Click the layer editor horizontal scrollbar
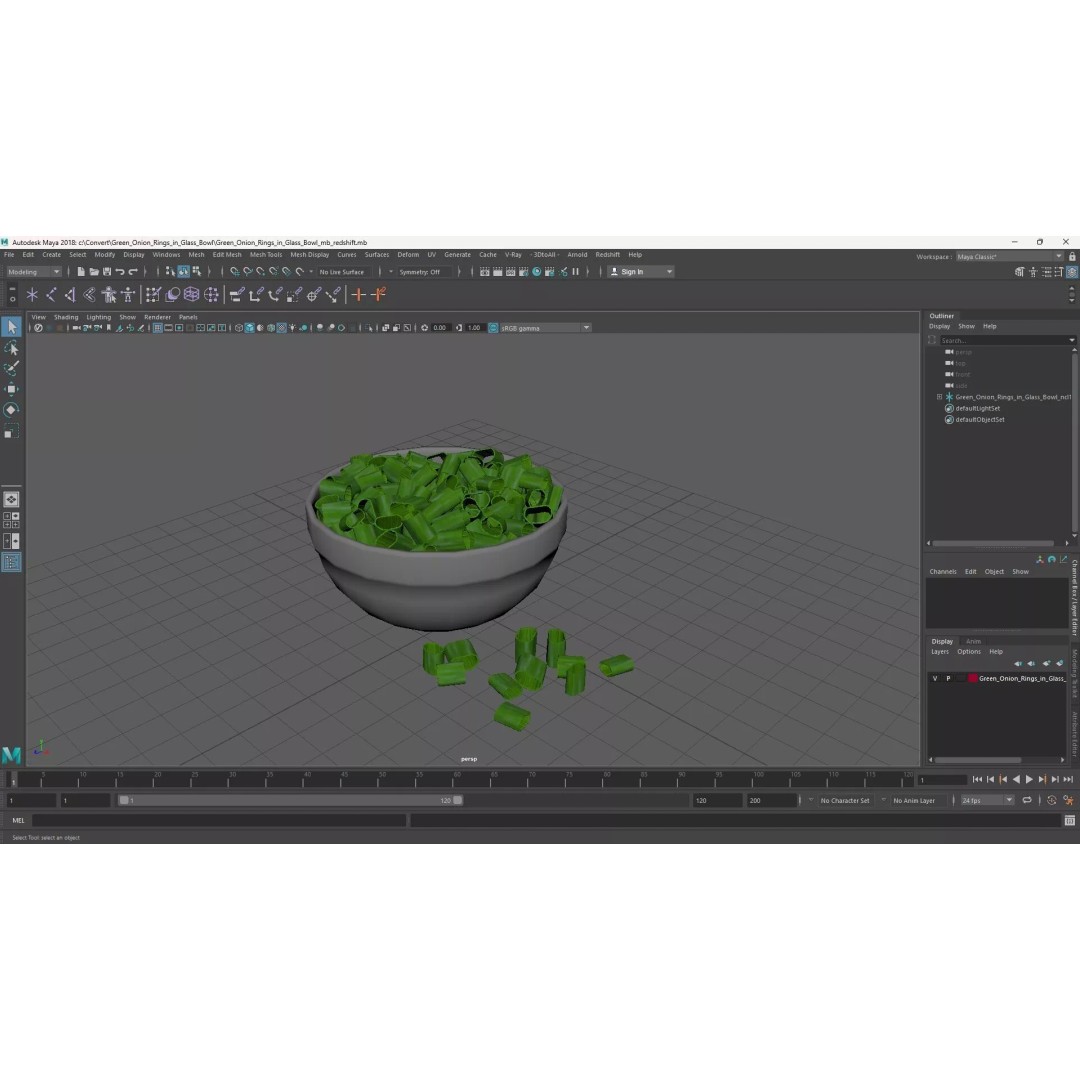 (977, 760)
